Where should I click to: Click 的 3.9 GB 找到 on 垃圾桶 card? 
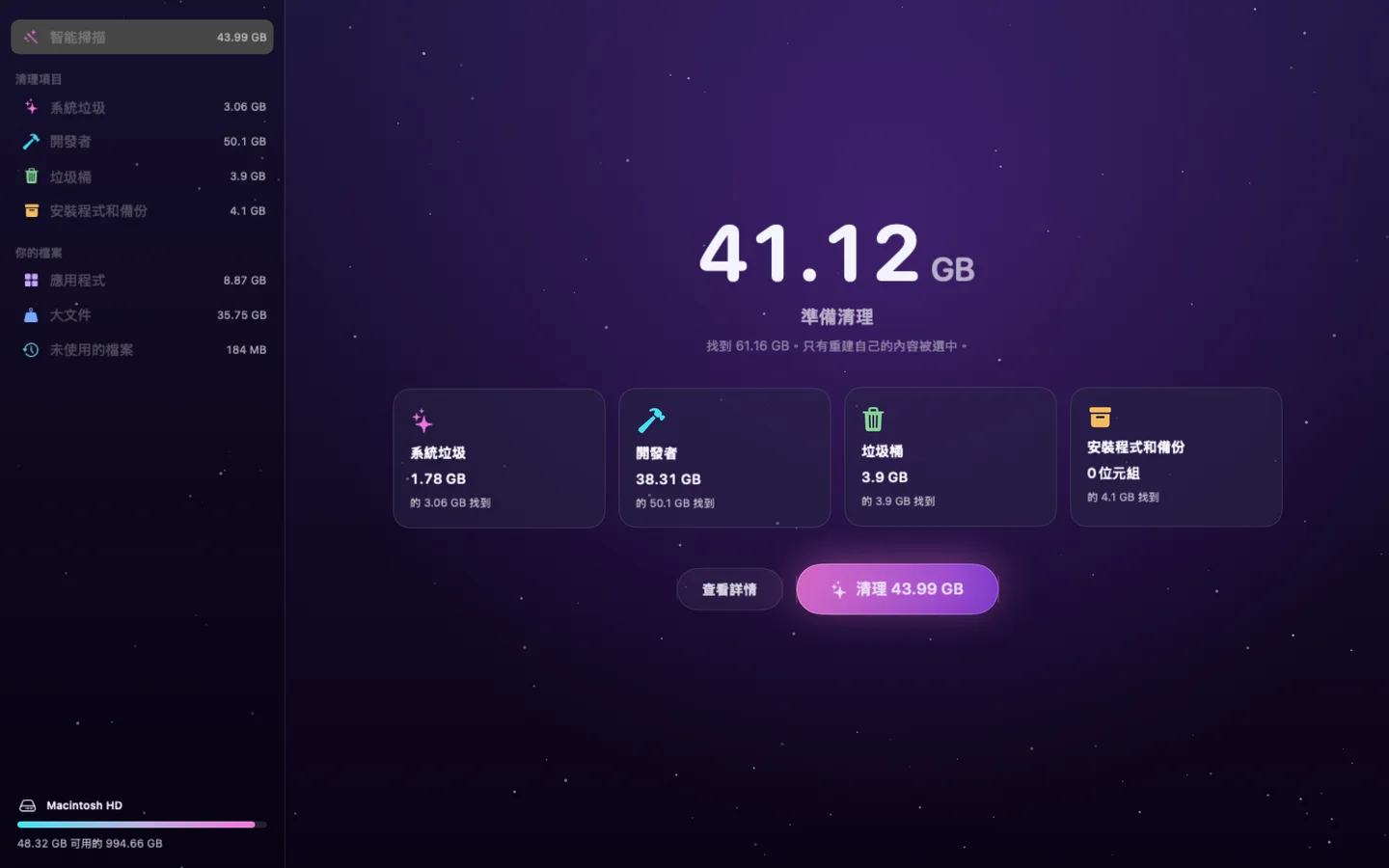(x=898, y=502)
